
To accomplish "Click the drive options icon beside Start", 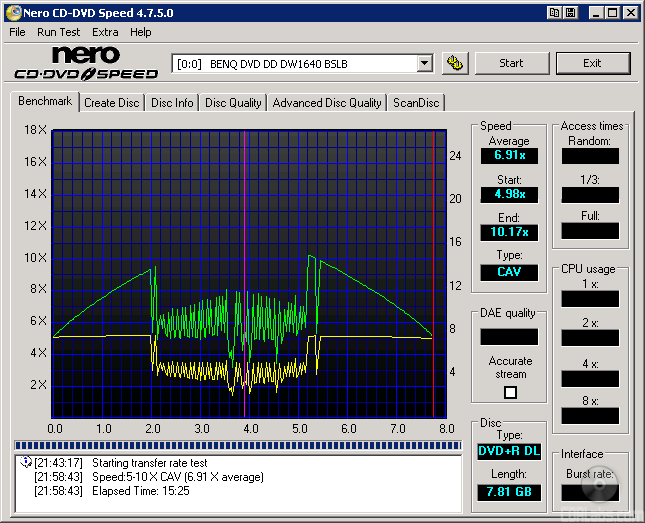I will (455, 63).
